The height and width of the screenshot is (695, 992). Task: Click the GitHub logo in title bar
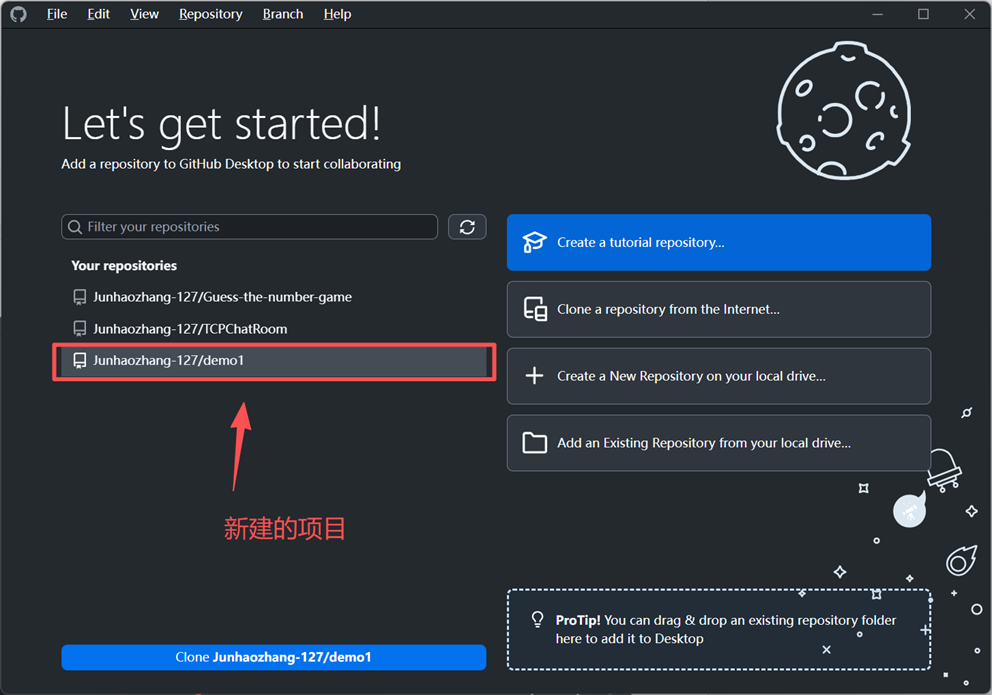click(x=18, y=14)
